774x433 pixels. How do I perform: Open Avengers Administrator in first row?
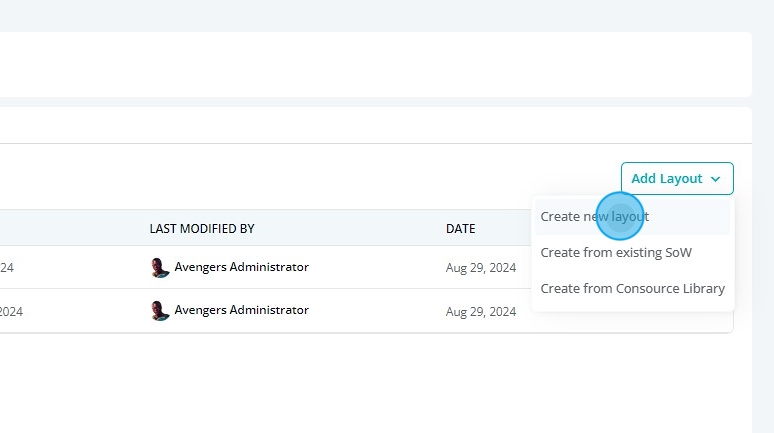(x=241, y=267)
